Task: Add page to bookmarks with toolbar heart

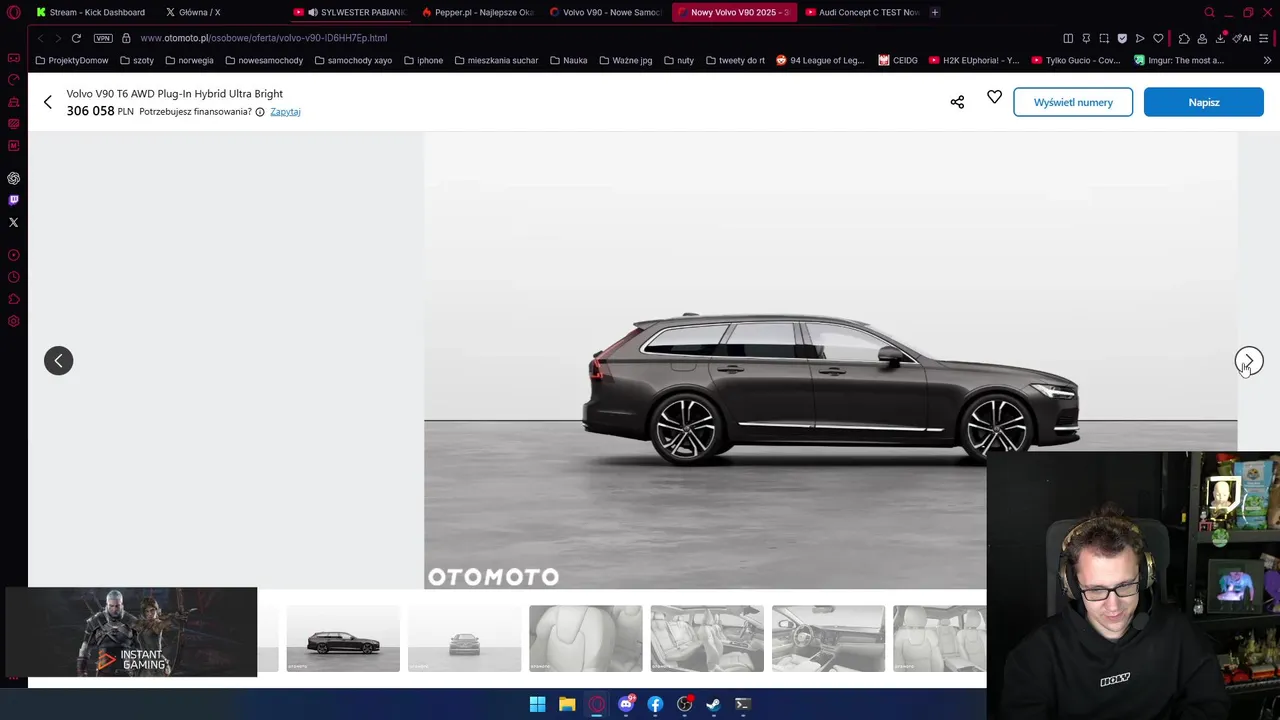Action: tap(1158, 38)
